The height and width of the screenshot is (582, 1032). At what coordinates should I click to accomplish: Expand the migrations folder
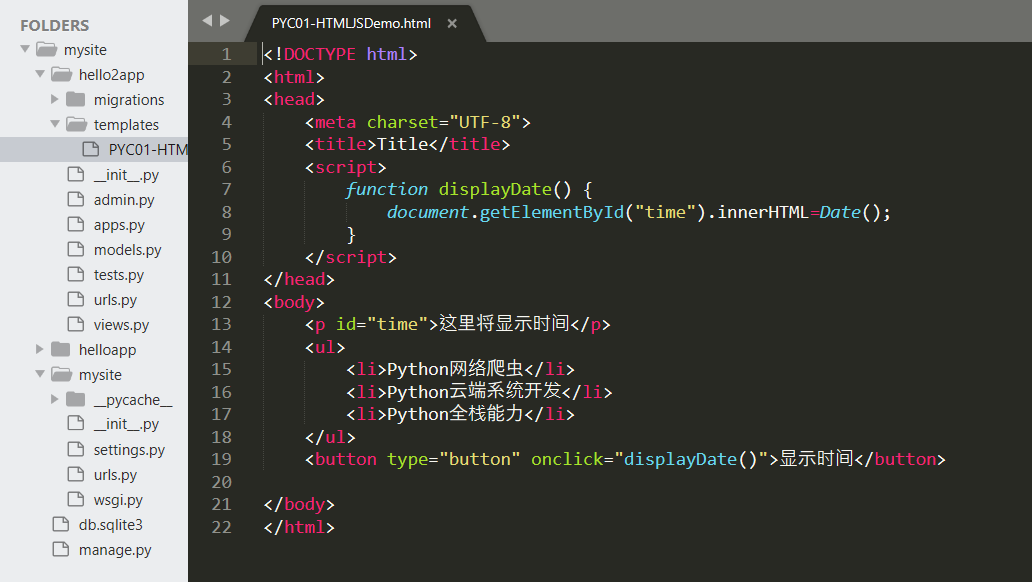tap(55, 99)
